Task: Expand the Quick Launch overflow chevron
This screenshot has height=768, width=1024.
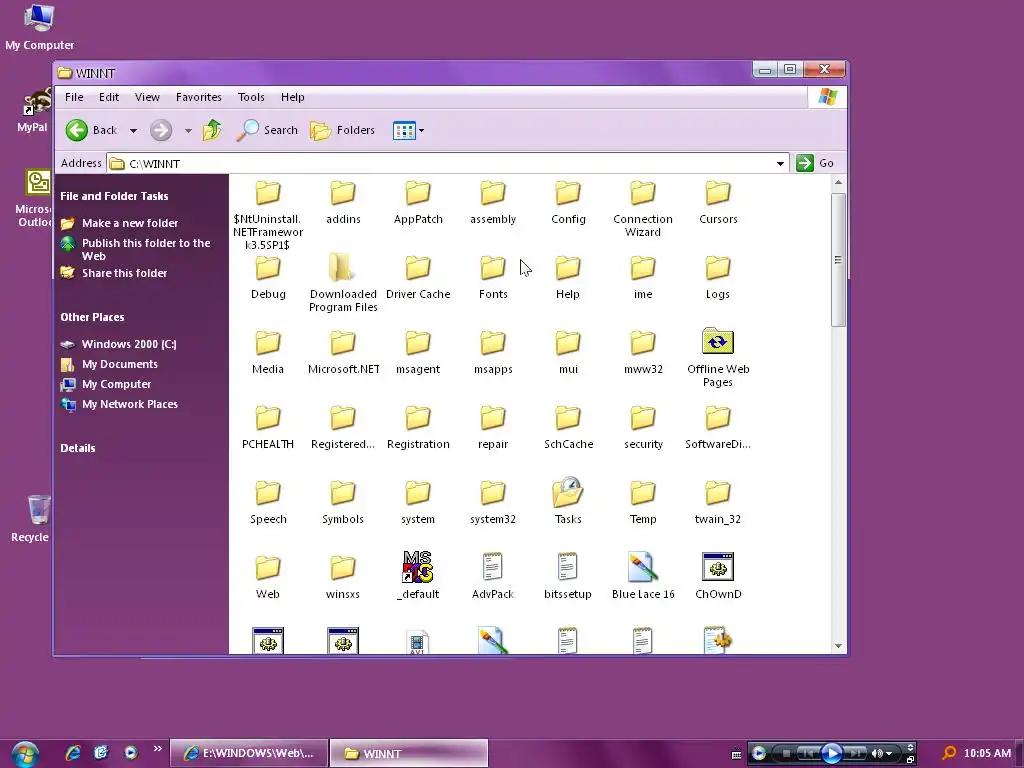Action: click(157, 749)
